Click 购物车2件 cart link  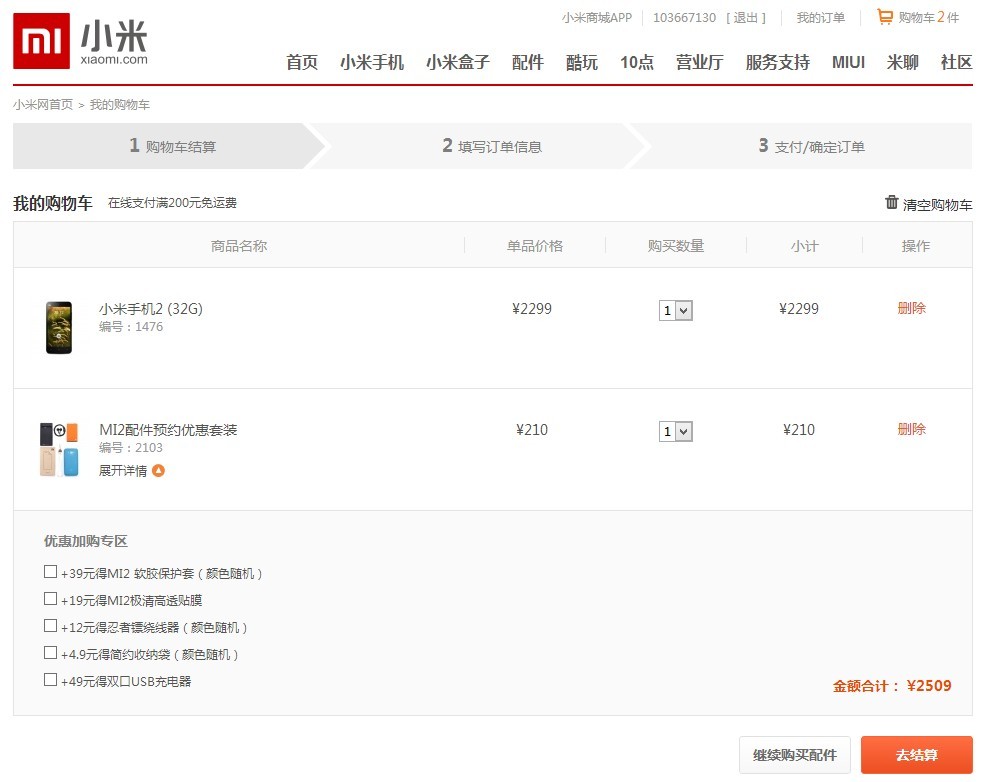coord(928,17)
